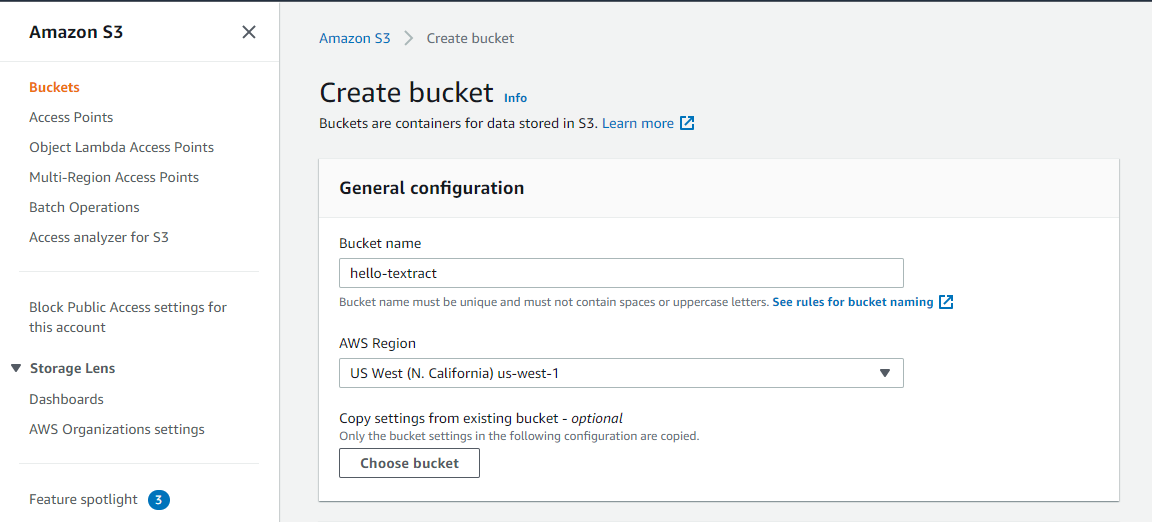Click the General configuration heading
Viewport: 1152px width, 522px height.
click(431, 188)
